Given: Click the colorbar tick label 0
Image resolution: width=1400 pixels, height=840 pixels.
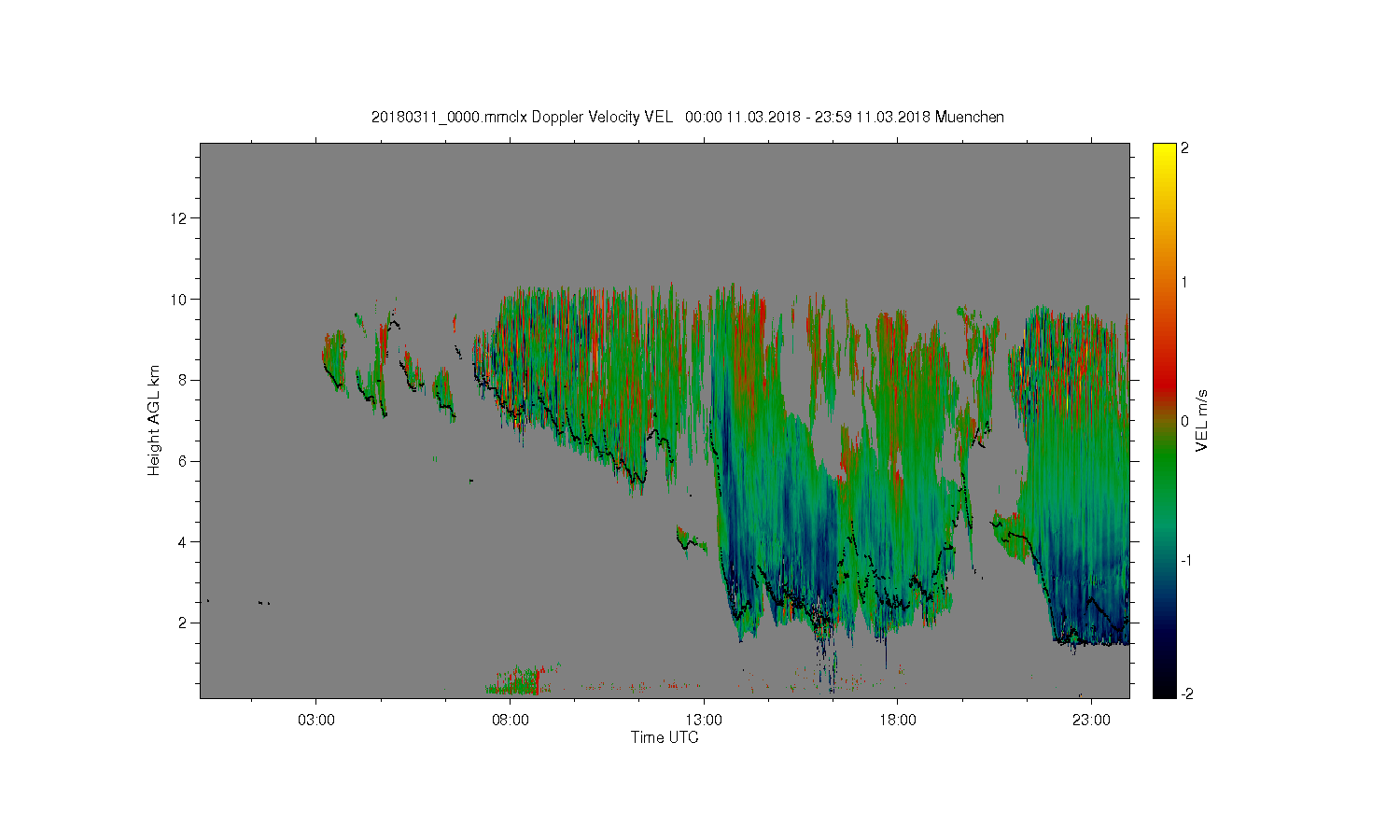Looking at the screenshot, I should pos(1184,421).
